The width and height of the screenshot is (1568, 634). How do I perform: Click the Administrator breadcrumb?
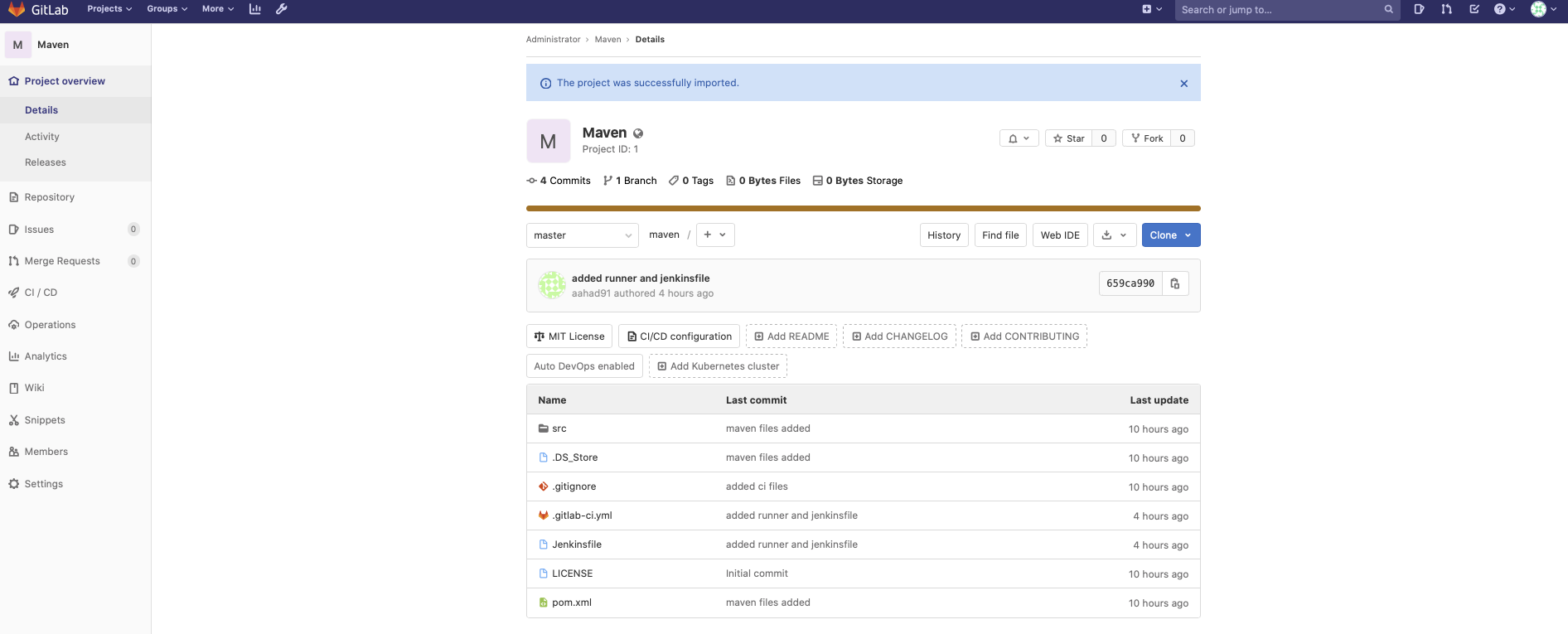point(554,40)
